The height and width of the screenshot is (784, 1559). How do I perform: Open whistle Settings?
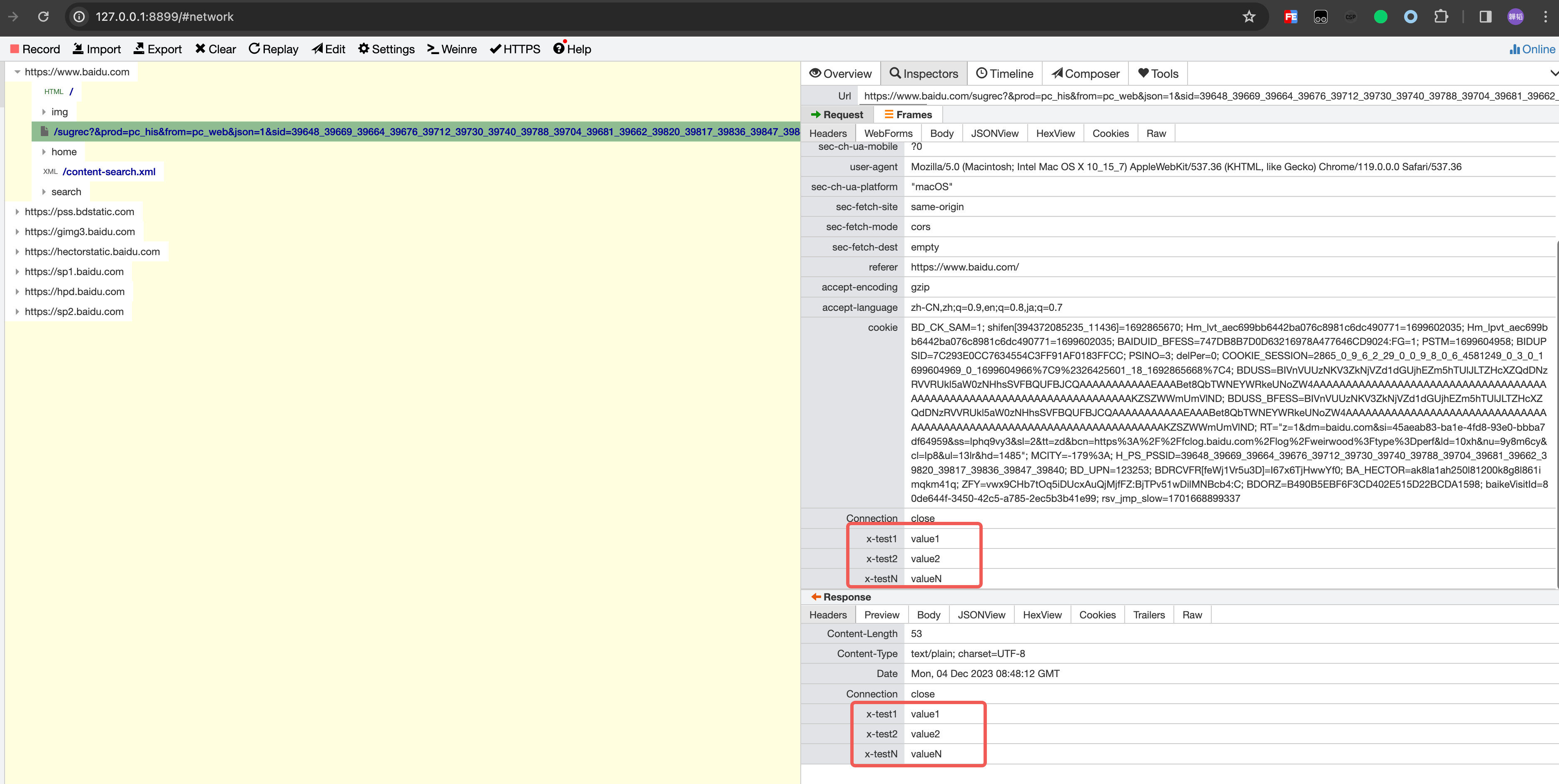click(x=386, y=49)
